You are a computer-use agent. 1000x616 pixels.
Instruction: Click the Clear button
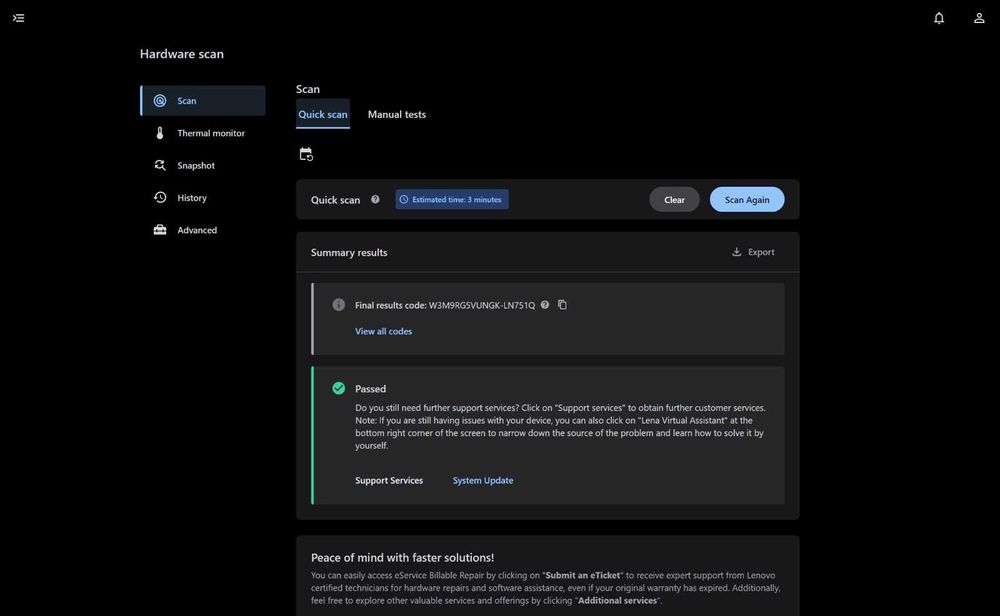pyautogui.click(x=674, y=200)
